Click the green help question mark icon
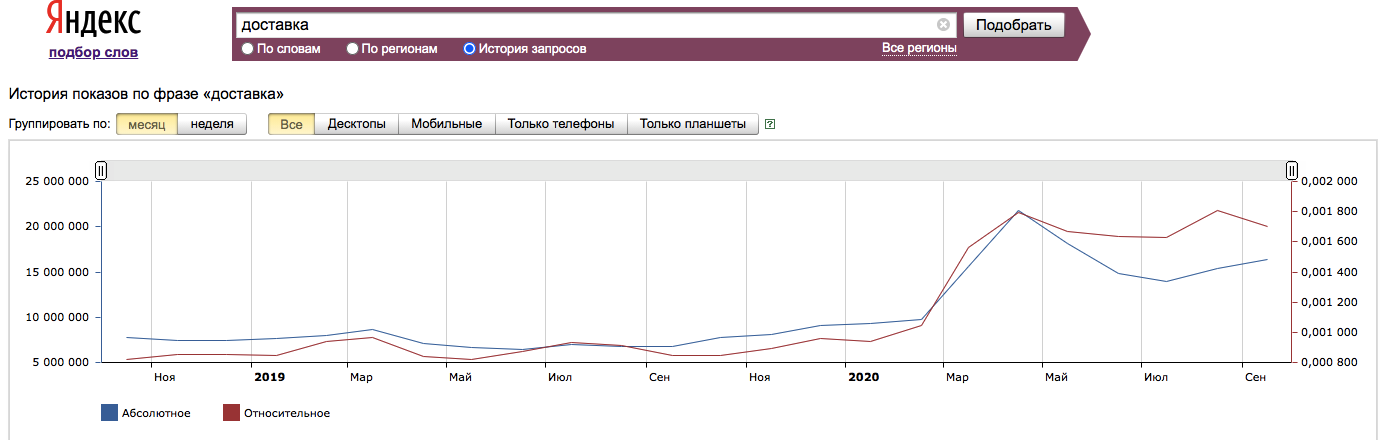This screenshot has height=440, width=1395. click(x=770, y=125)
